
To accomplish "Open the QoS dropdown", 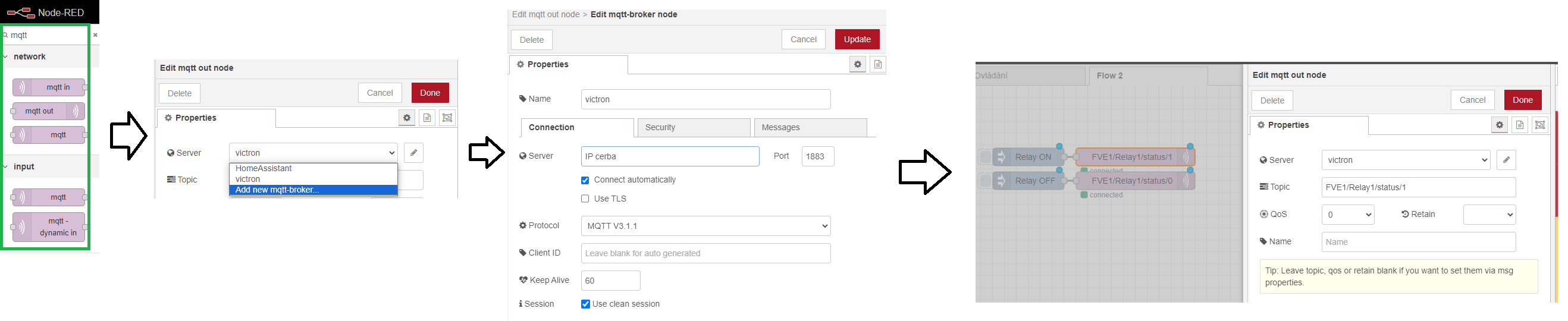I will [x=1347, y=215].
